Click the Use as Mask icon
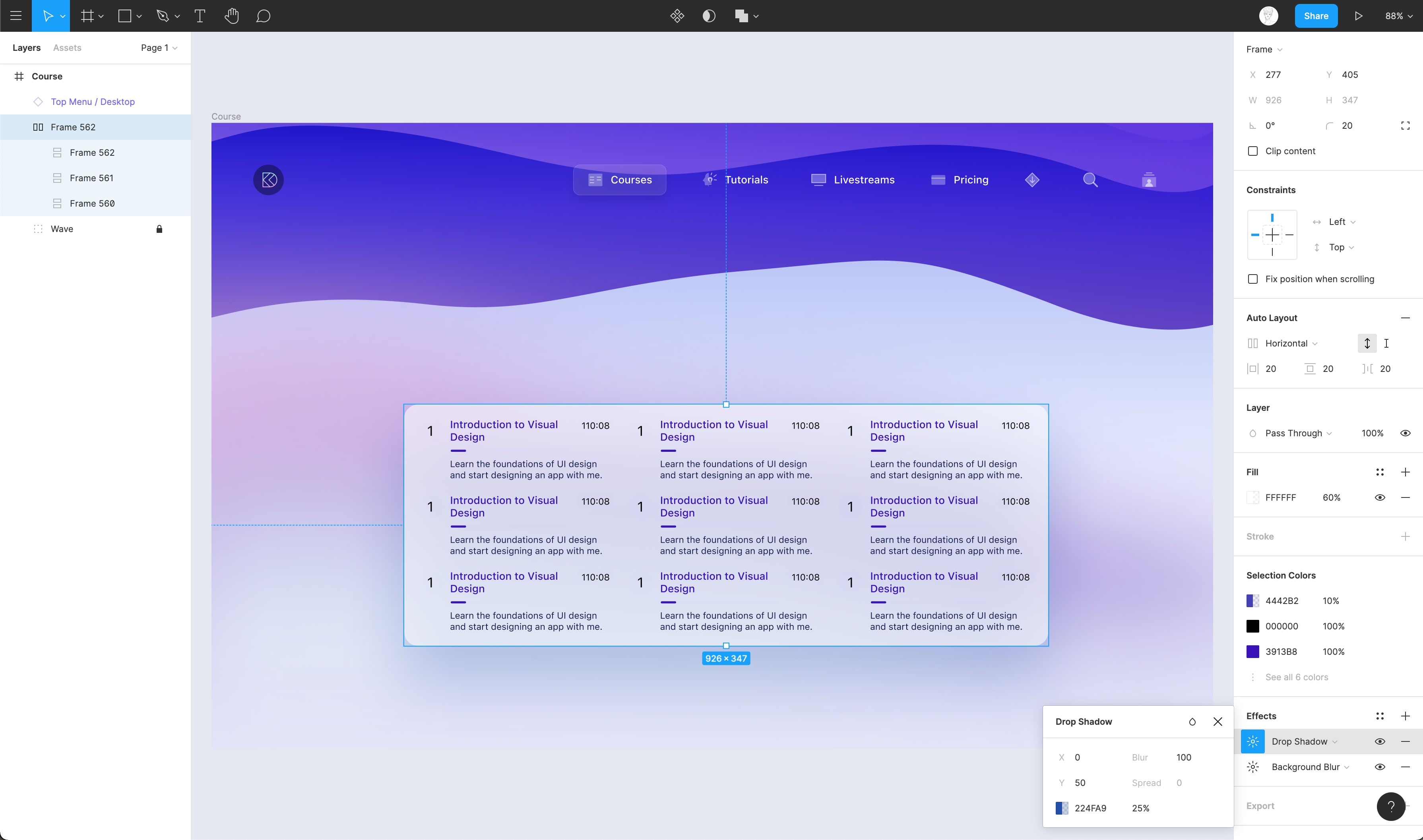The height and width of the screenshot is (840, 1423). [708, 16]
